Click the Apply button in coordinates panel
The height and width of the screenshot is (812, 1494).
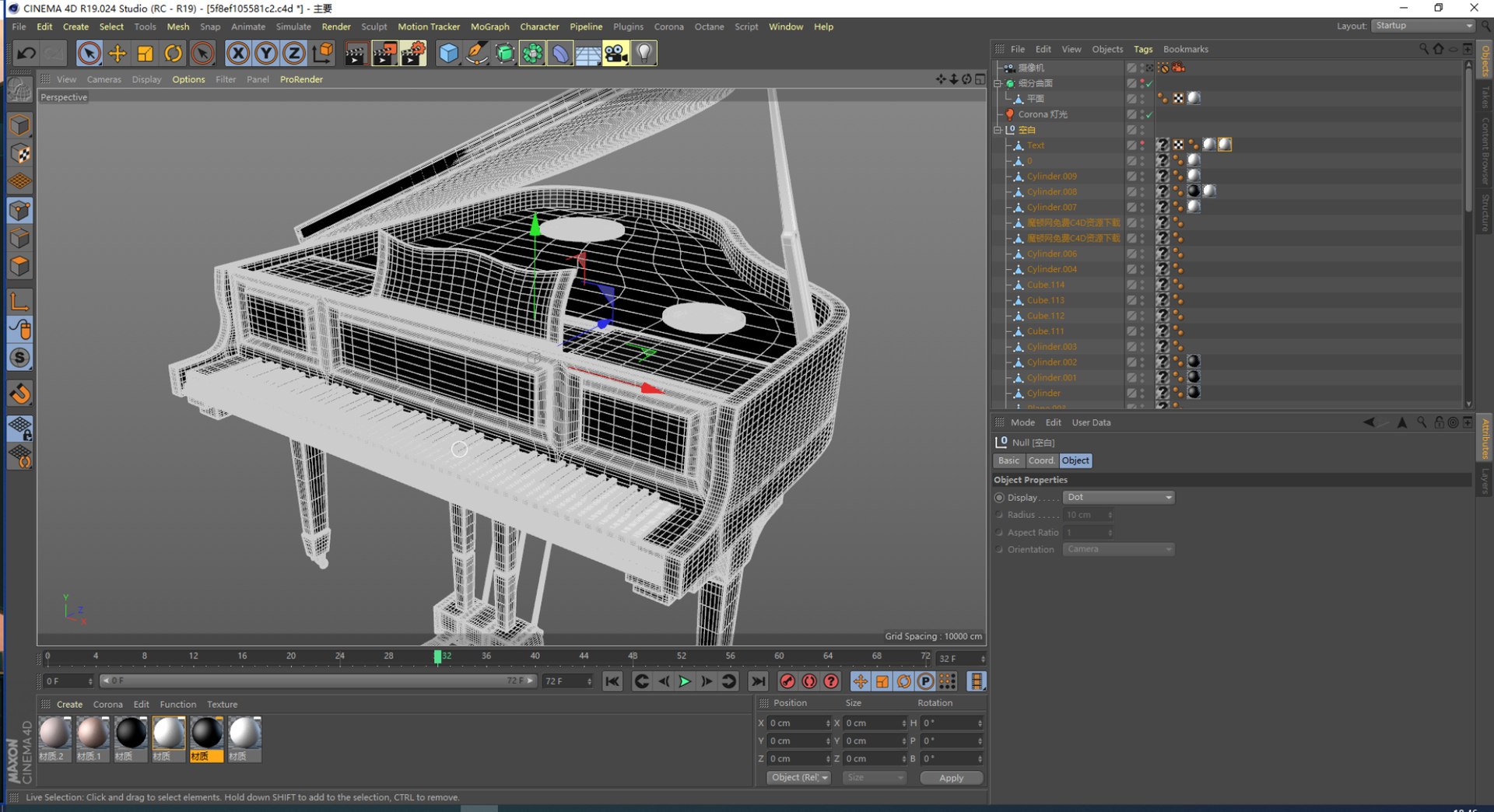click(x=951, y=778)
